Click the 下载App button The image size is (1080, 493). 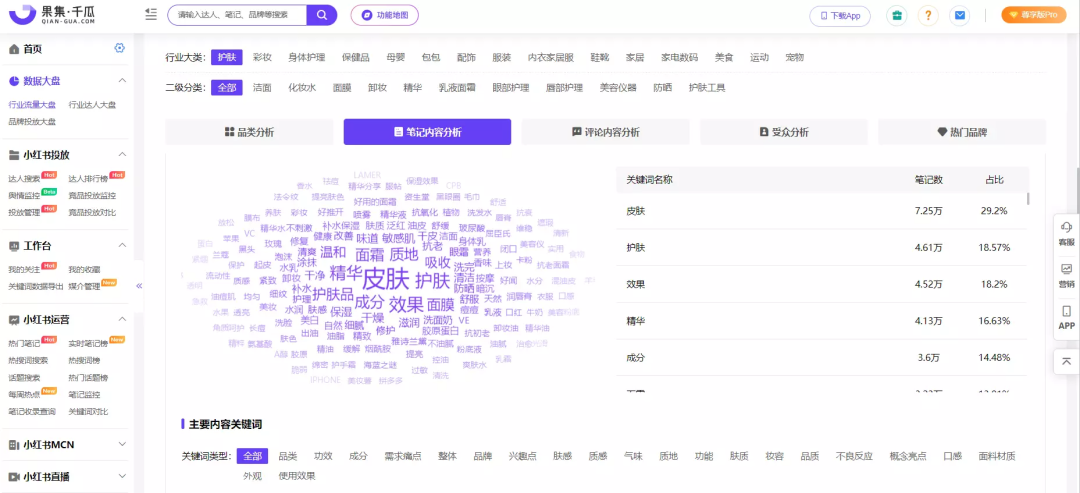point(840,15)
